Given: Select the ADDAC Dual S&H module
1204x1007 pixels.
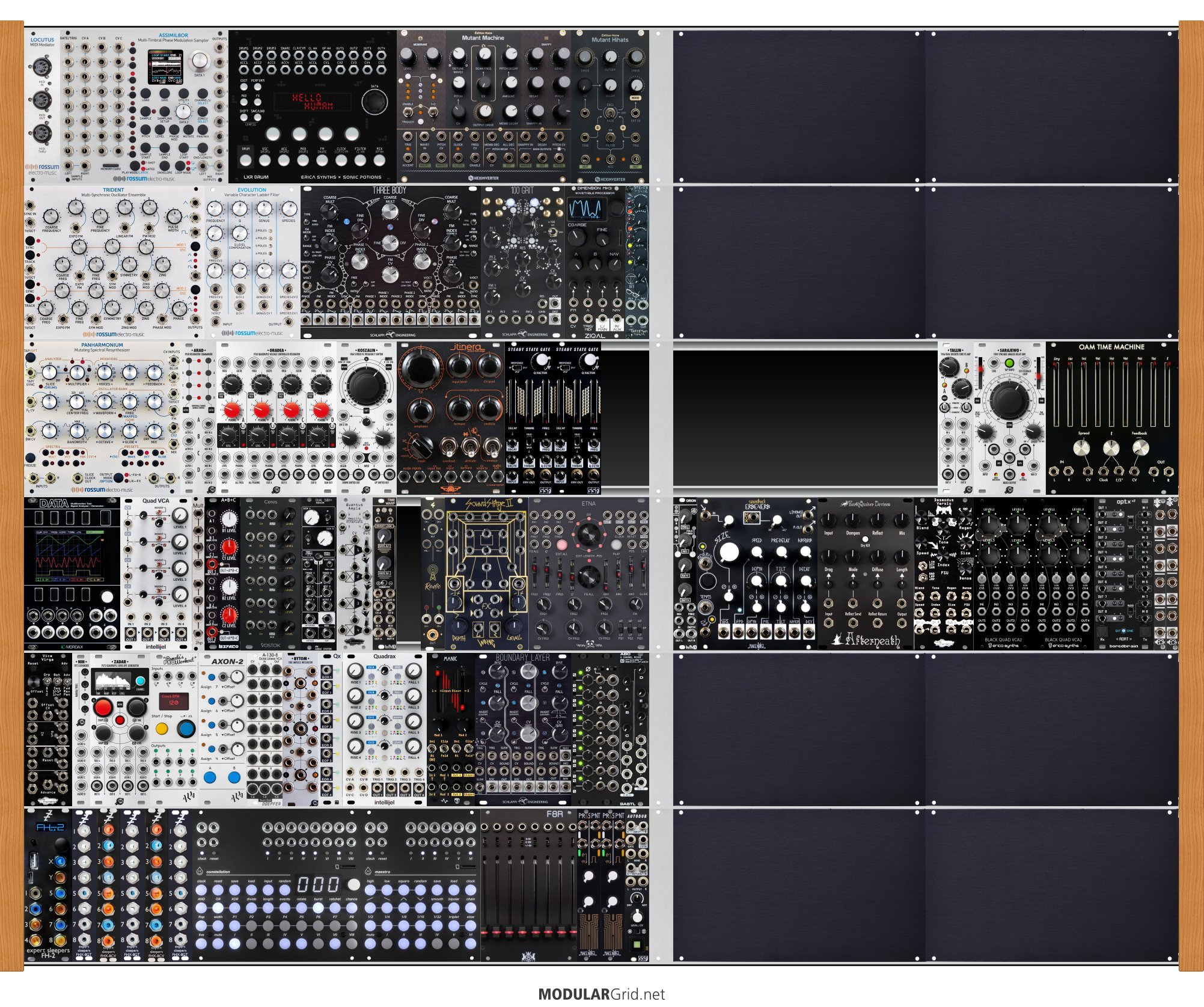Looking at the screenshot, I should click(319, 574).
